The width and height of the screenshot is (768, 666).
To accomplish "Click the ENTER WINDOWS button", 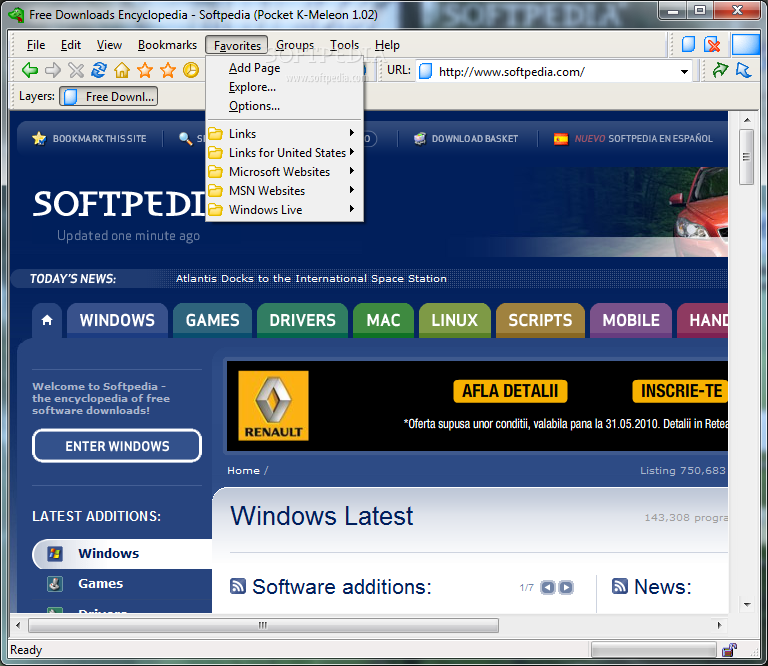I will click(x=117, y=446).
